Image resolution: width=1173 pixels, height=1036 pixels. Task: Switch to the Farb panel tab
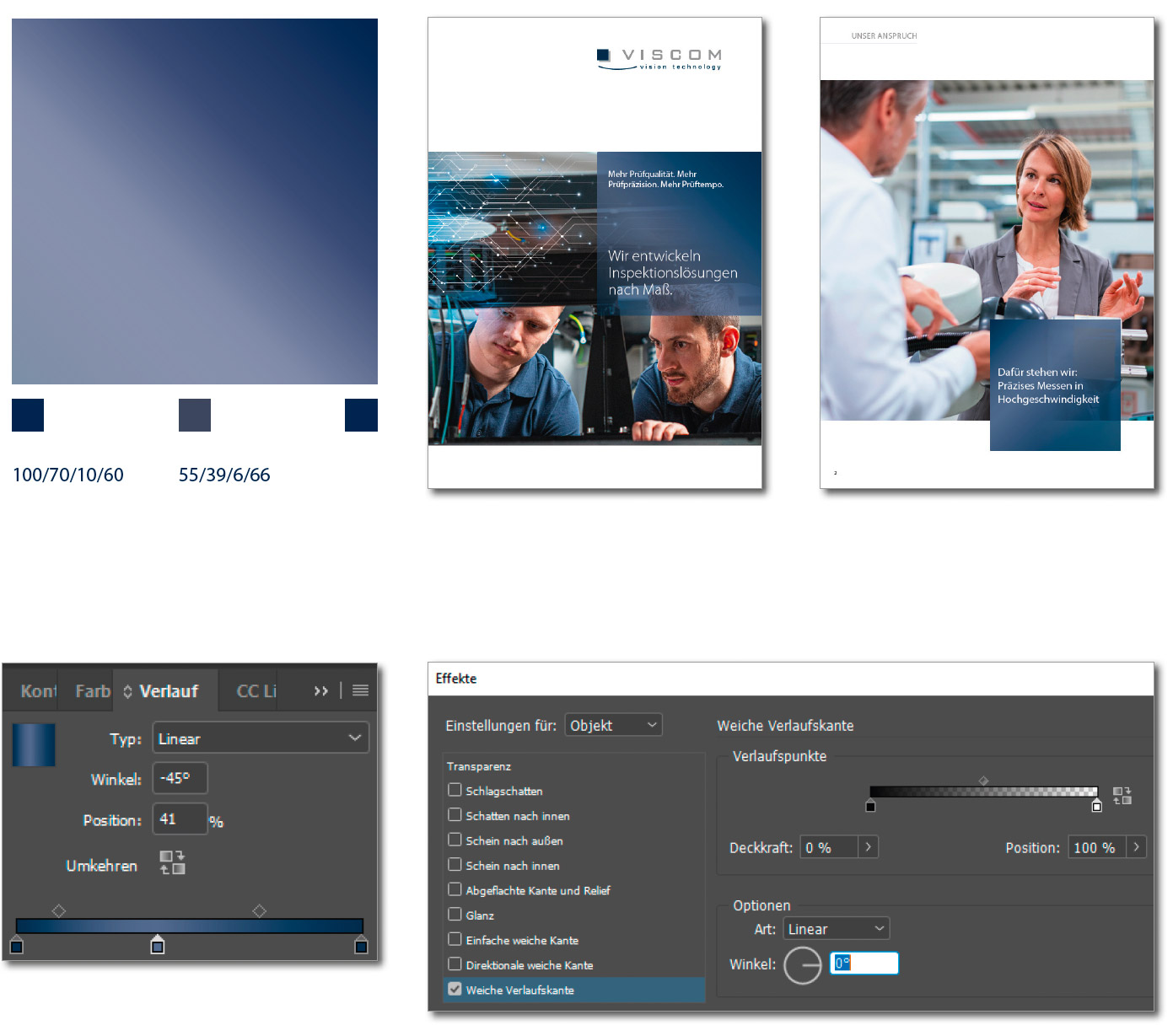pyautogui.click(x=92, y=691)
